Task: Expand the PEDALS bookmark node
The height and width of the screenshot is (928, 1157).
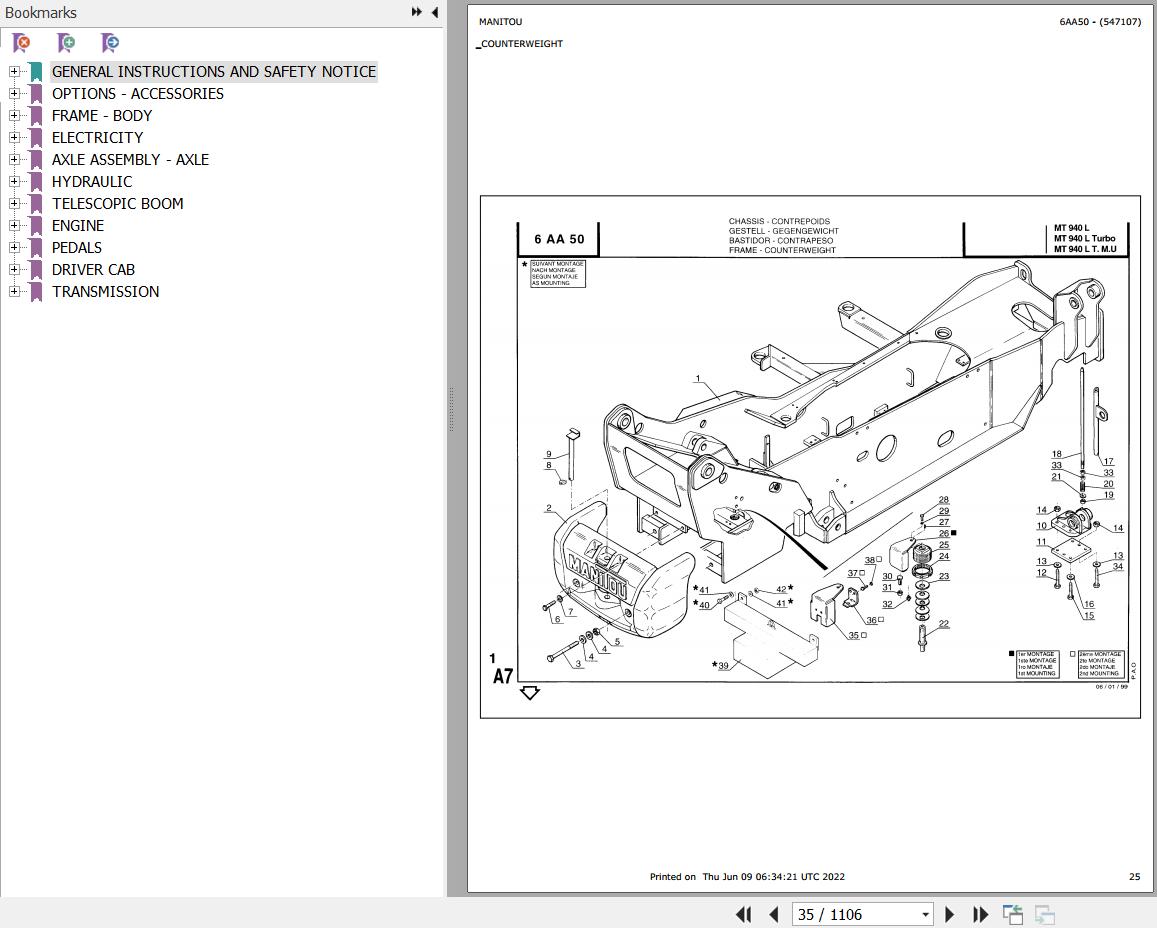Action: point(14,248)
